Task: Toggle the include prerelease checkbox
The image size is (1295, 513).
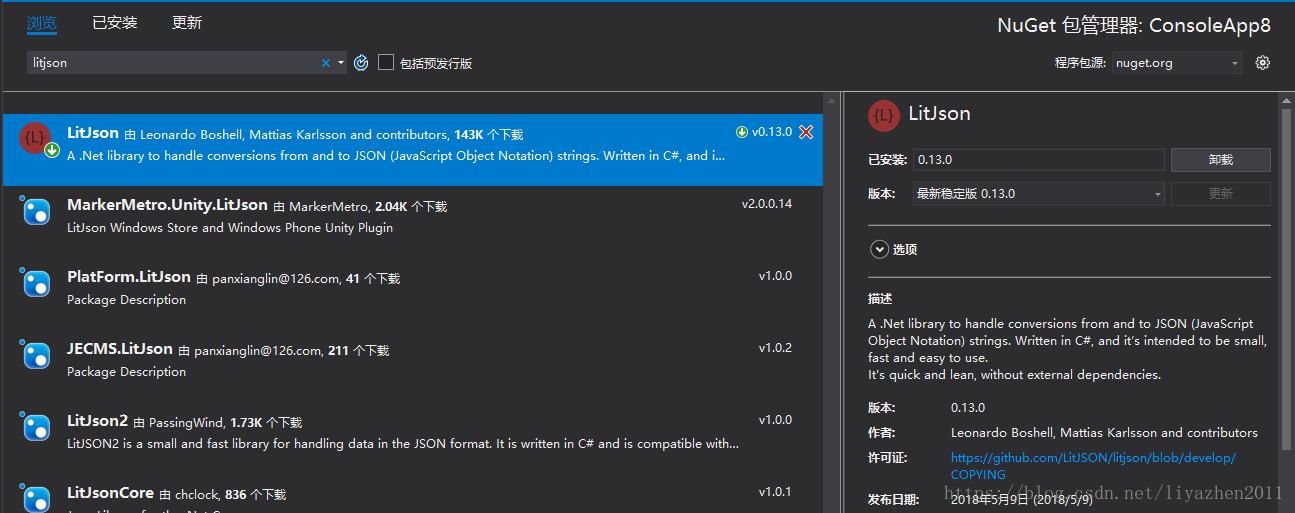Action: pyautogui.click(x=386, y=62)
